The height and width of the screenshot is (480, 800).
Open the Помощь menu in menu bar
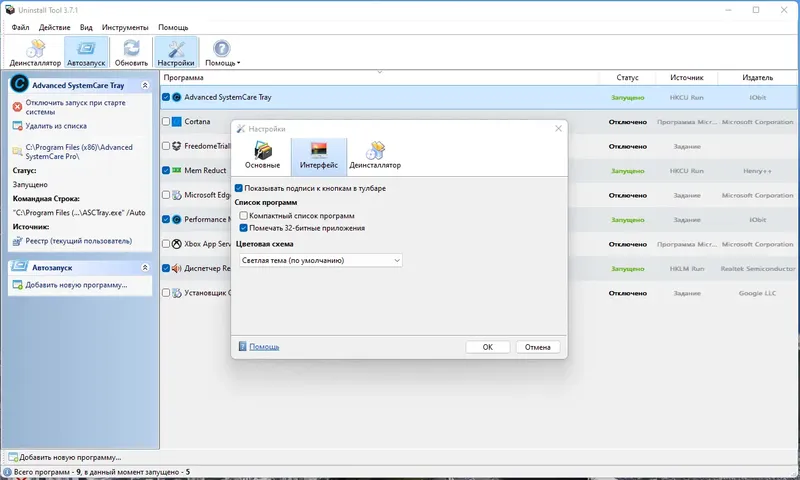[173, 27]
